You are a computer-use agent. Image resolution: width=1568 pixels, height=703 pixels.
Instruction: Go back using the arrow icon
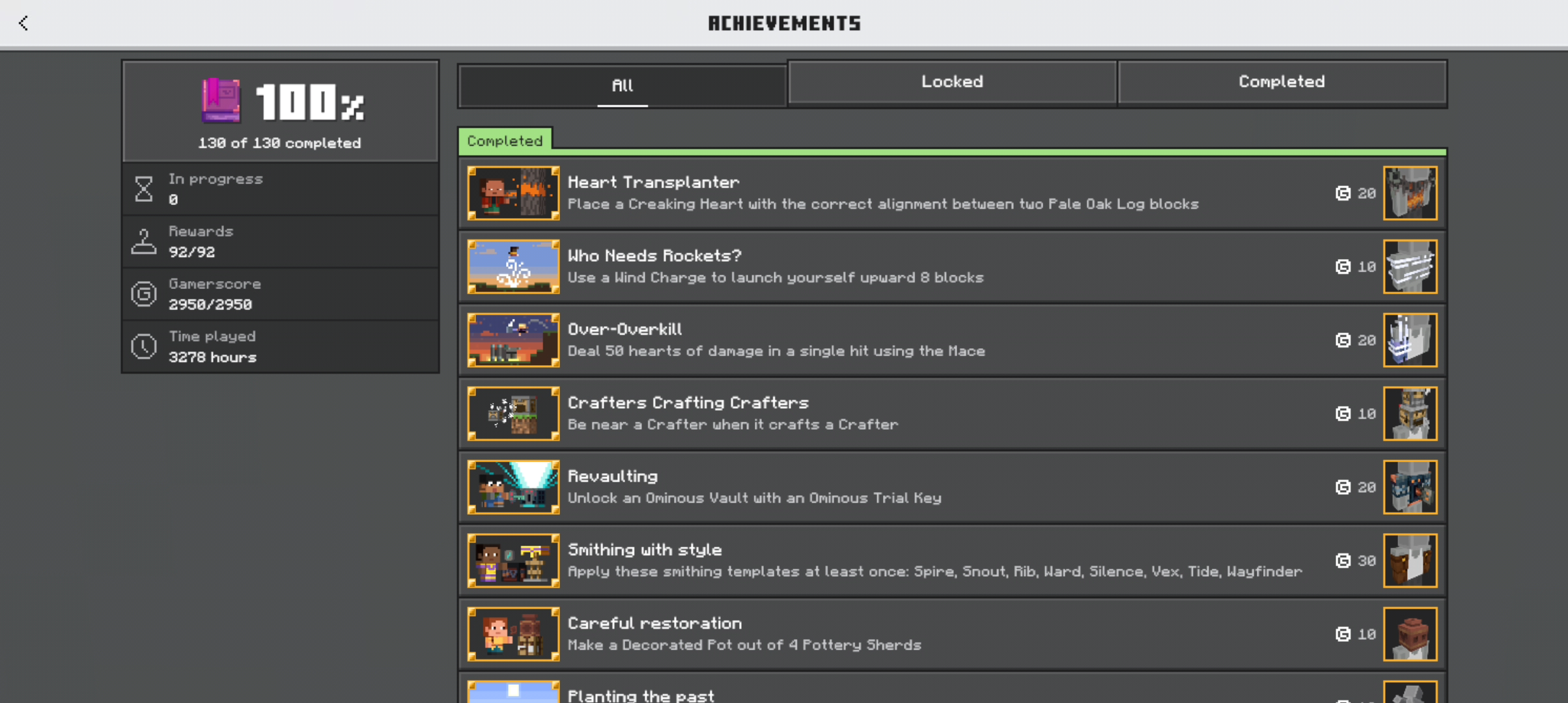coord(23,23)
